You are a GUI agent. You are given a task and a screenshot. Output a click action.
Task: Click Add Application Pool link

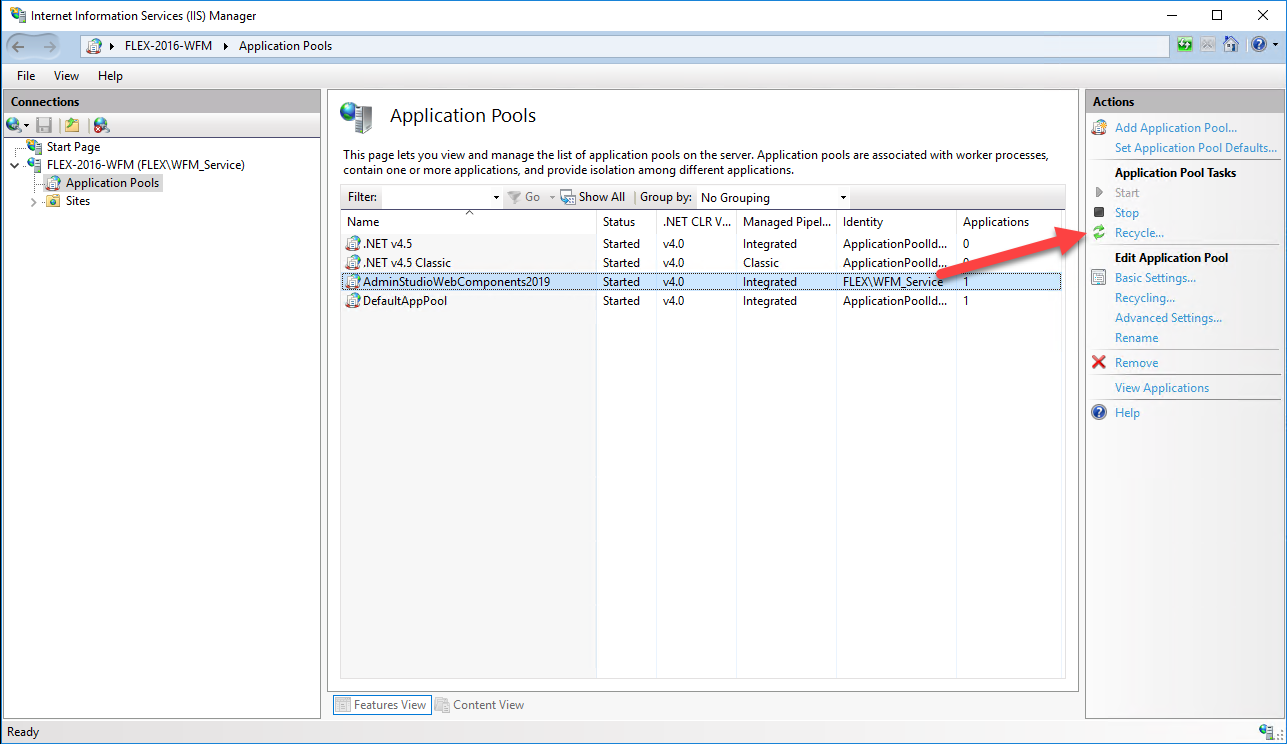pyautogui.click(x=1176, y=127)
